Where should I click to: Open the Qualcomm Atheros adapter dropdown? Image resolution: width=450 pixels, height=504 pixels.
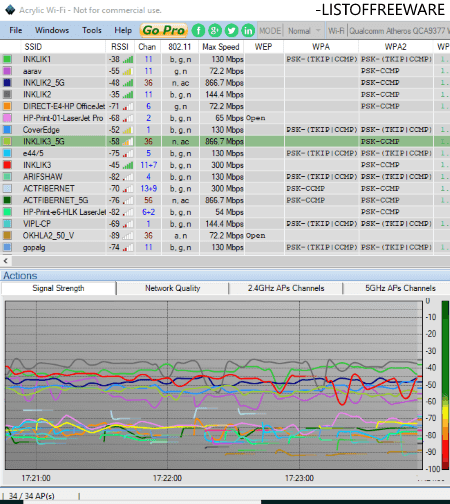(399, 31)
